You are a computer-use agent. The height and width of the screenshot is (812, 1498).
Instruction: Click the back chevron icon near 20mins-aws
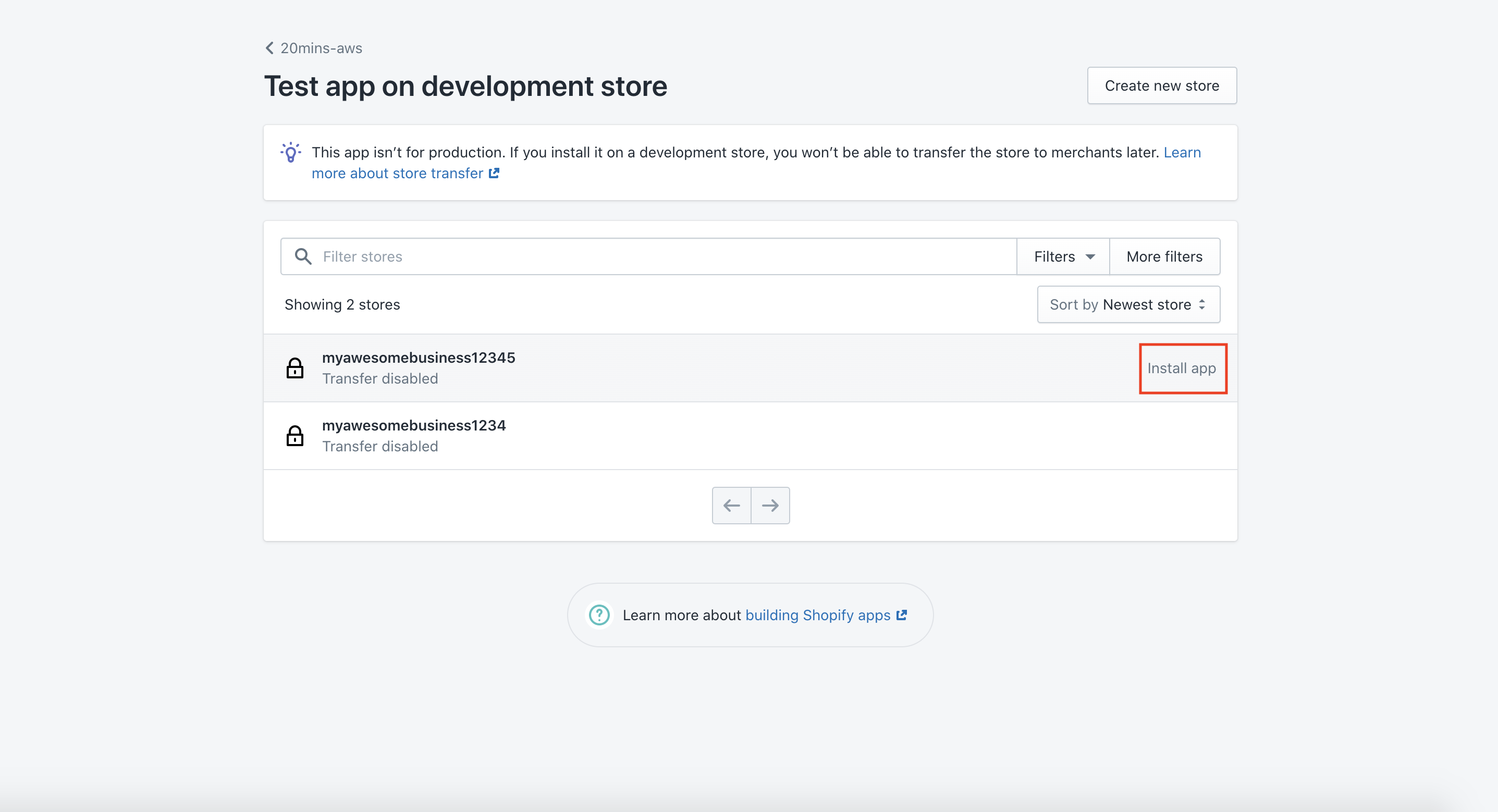(270, 48)
